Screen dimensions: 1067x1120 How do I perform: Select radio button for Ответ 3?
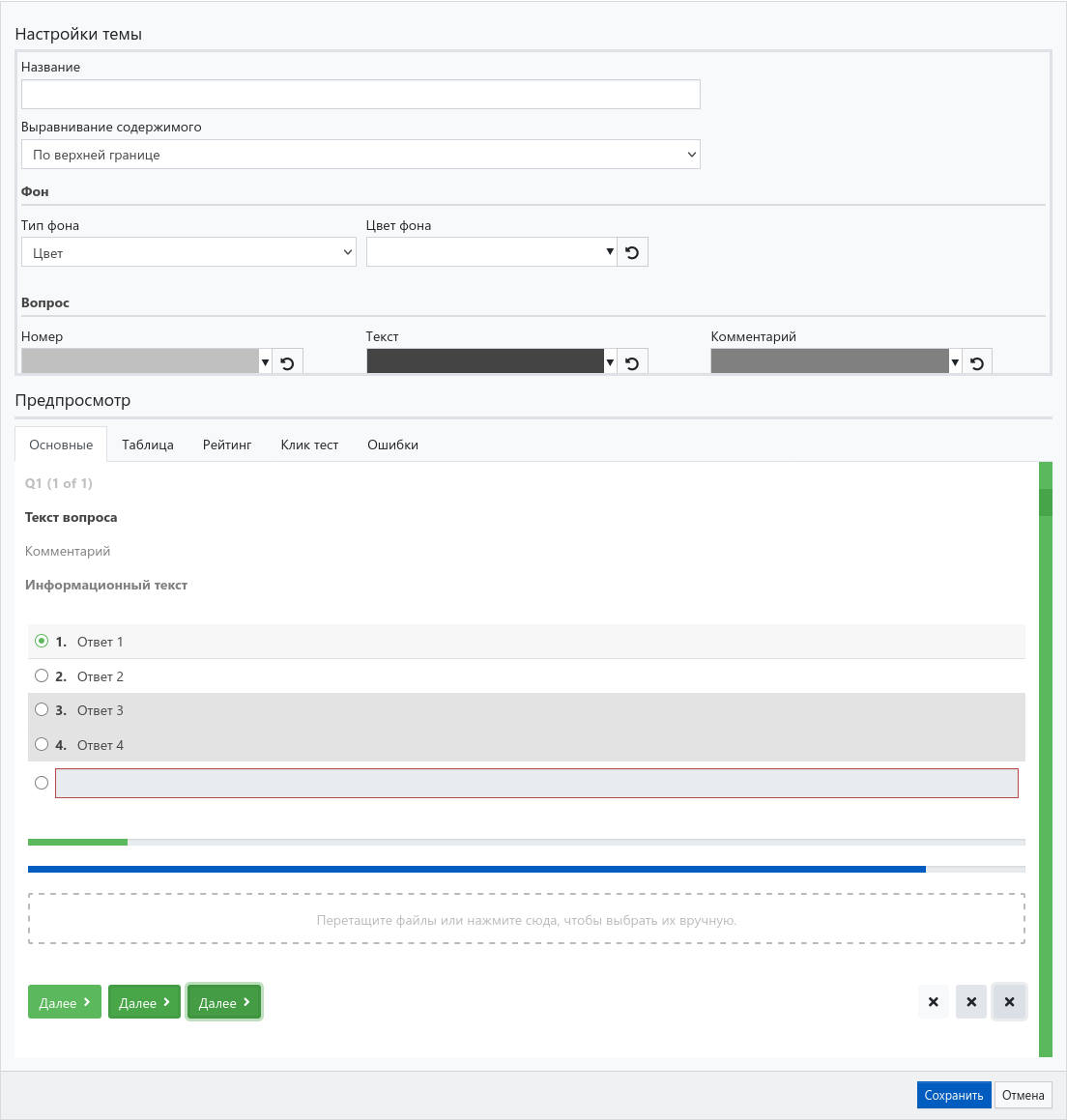42,709
